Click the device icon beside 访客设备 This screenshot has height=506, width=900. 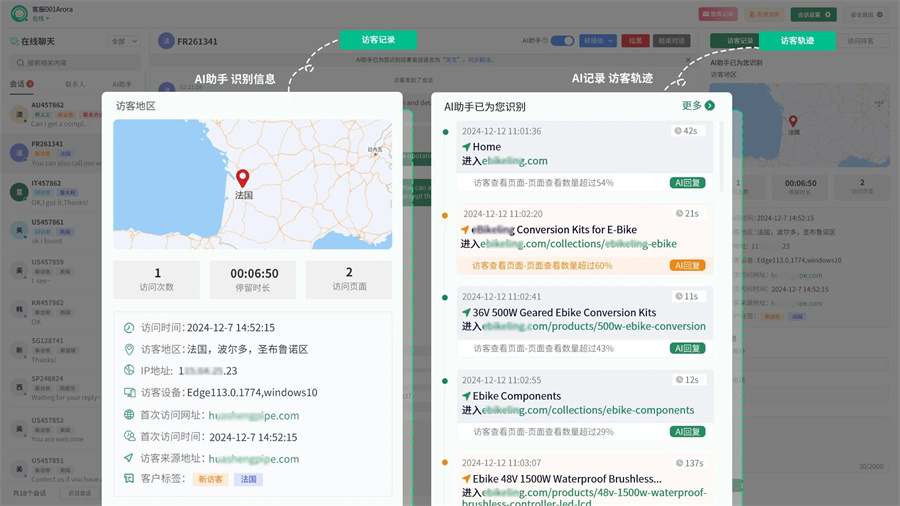[x=128, y=393]
